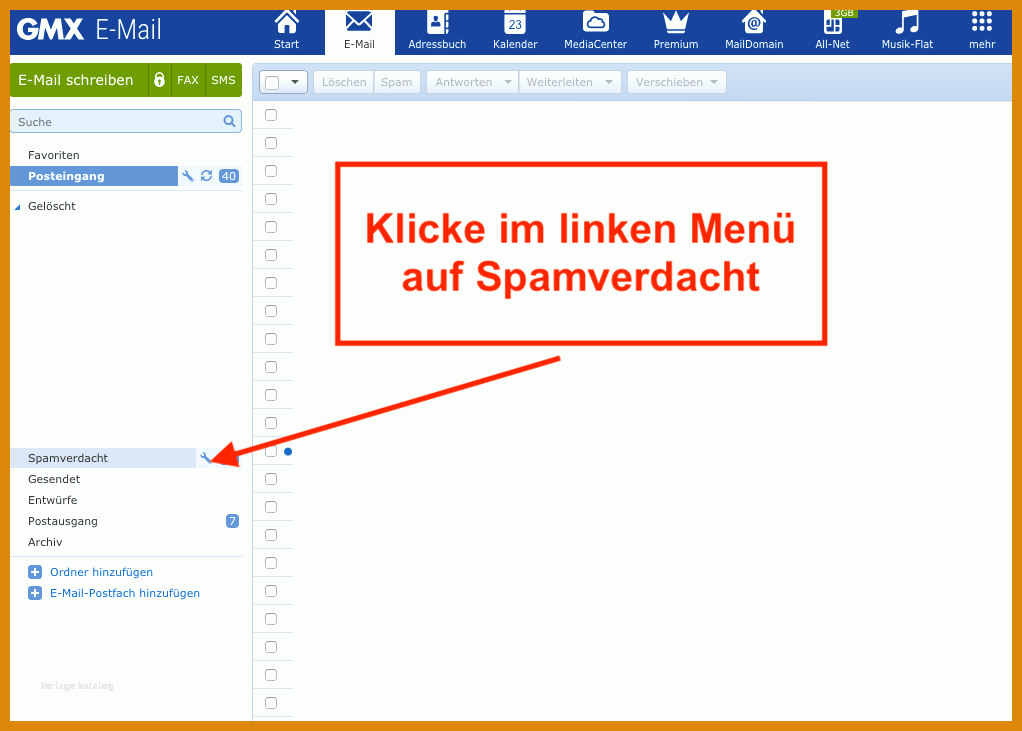Click the blue unread dot marker
1022x731 pixels.
pyautogui.click(x=288, y=452)
